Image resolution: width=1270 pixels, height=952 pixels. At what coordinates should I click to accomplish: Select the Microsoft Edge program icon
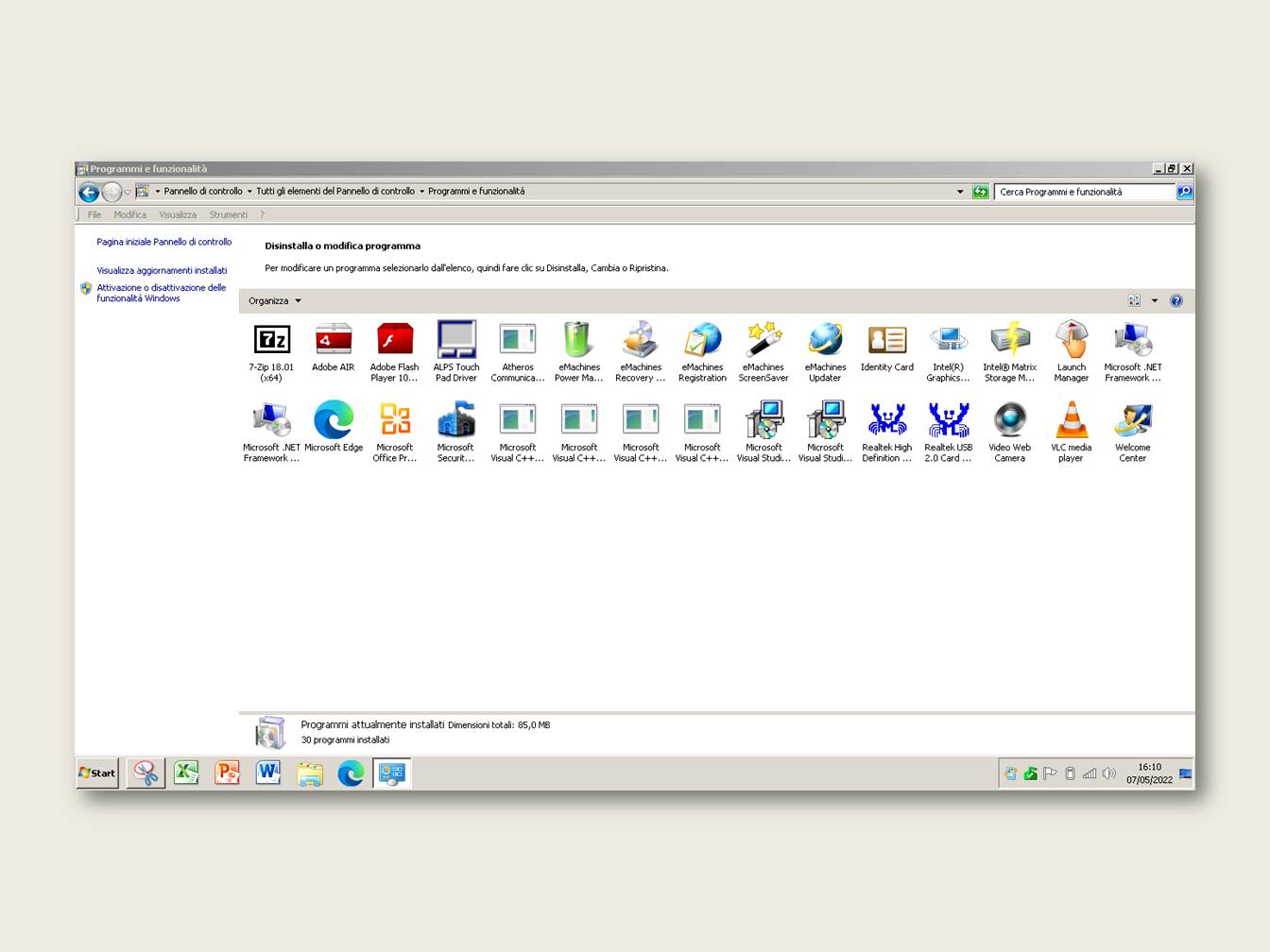click(x=333, y=421)
